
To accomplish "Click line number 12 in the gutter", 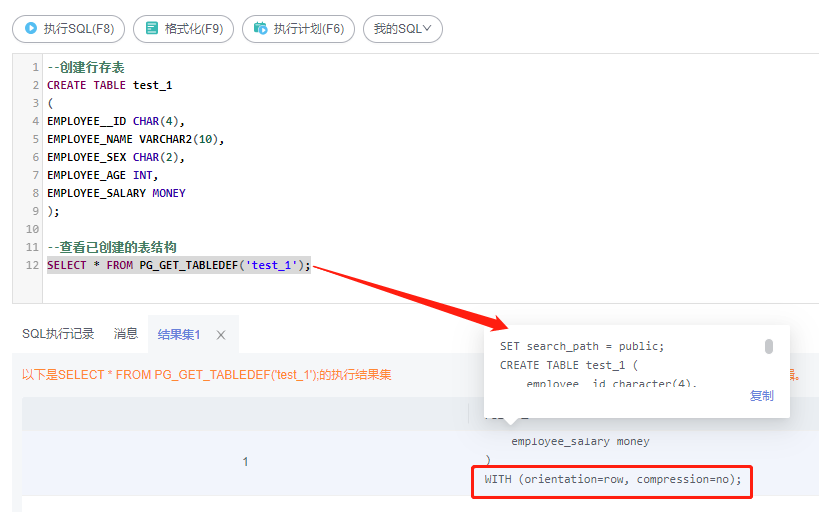I will point(32,265).
